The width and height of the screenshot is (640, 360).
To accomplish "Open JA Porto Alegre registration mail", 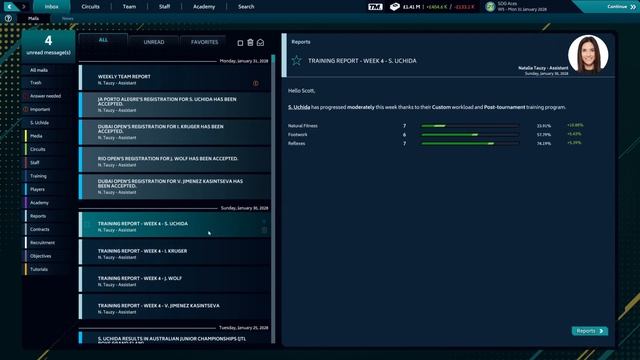I will pos(175,104).
